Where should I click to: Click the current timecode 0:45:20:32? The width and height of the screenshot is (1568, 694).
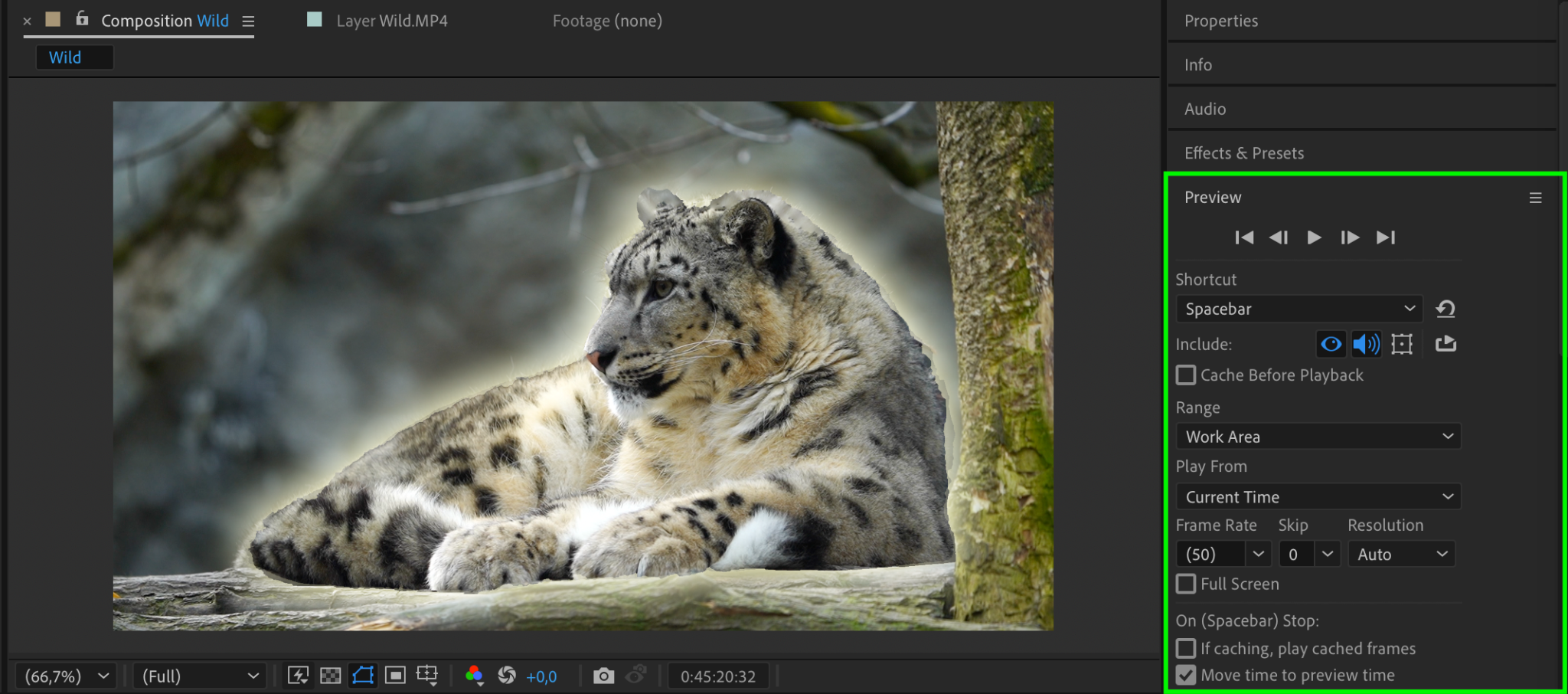pos(717,676)
